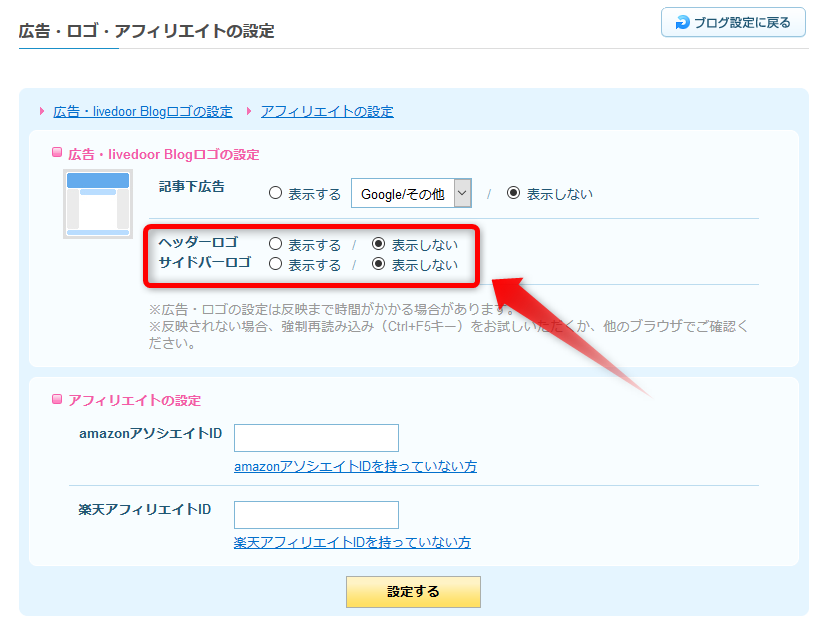This screenshot has height=628, width=827.
Task: Select 表示する for 記事下広告
Action: click(275, 193)
